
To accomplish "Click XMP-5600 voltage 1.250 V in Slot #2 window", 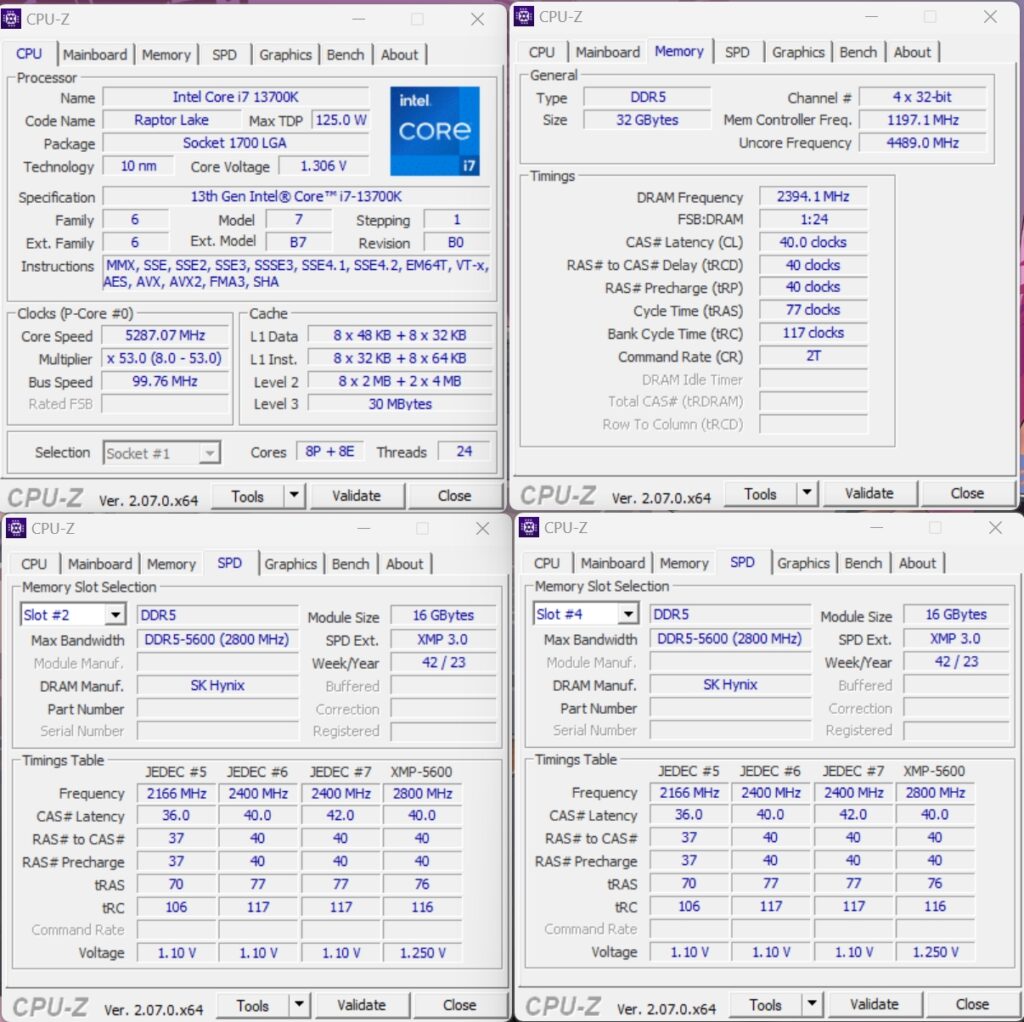I will click(x=423, y=953).
